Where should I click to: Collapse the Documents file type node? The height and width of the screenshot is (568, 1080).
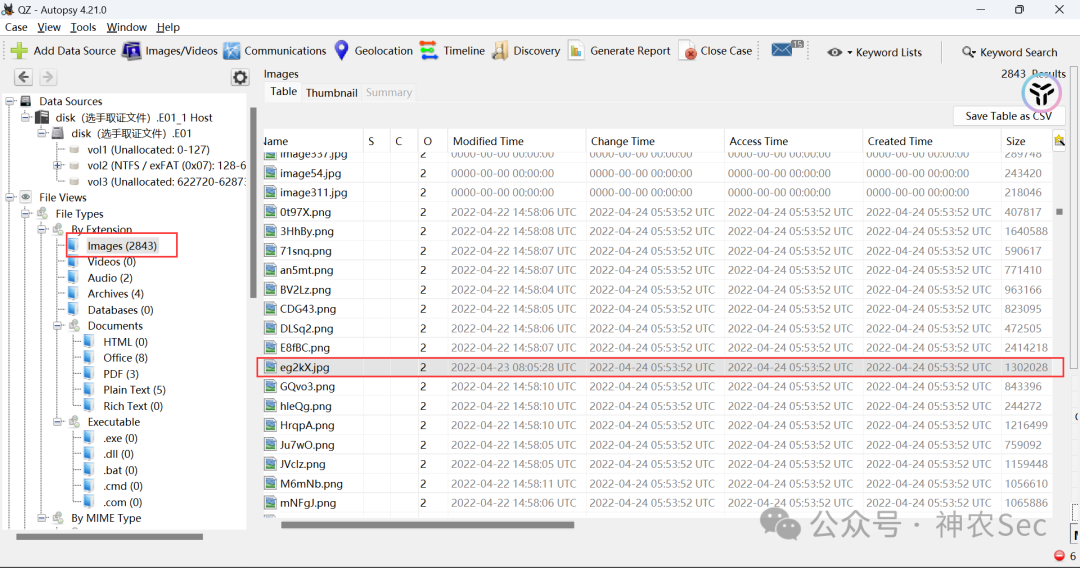coord(58,326)
